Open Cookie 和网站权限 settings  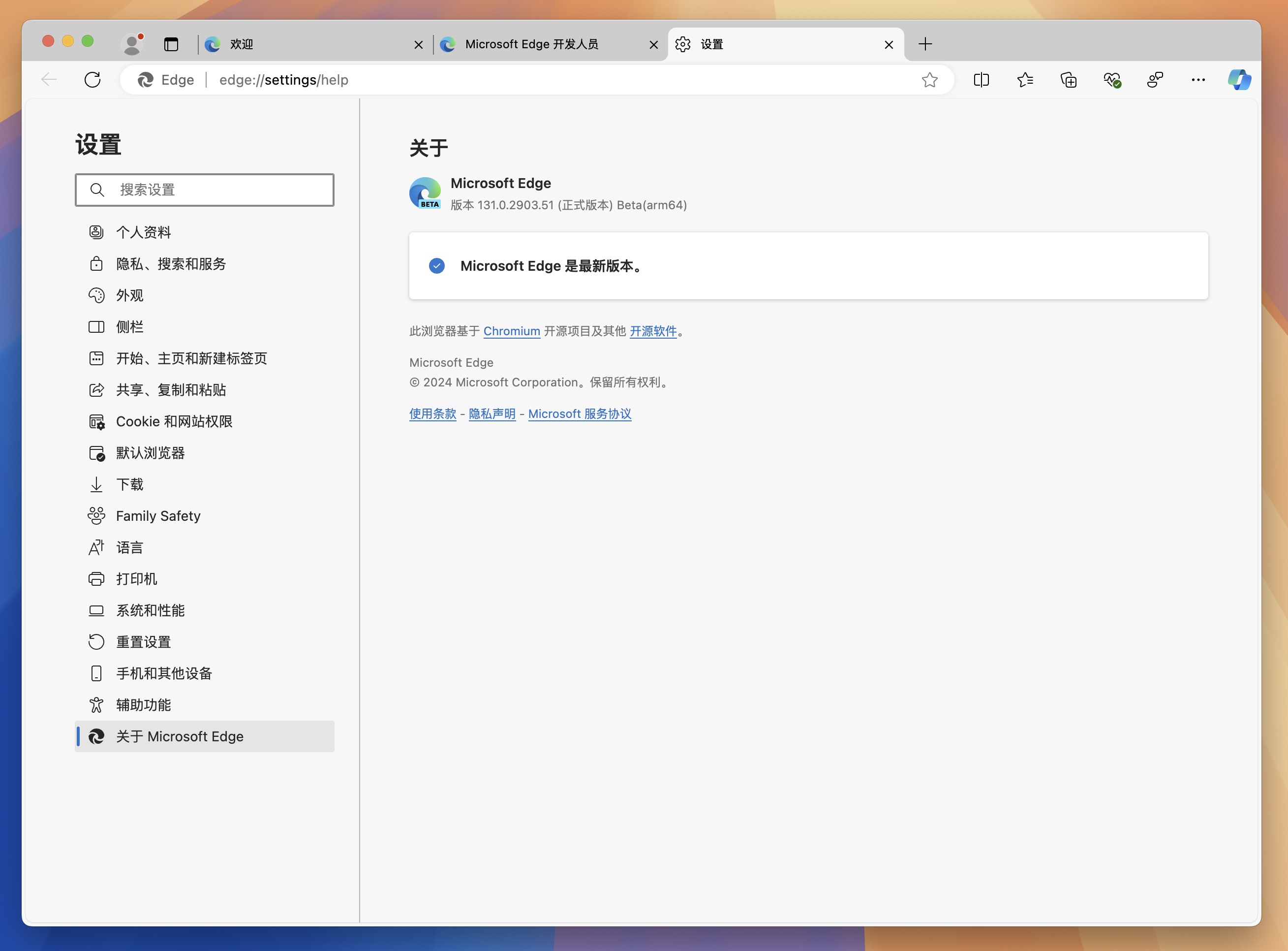(204, 421)
